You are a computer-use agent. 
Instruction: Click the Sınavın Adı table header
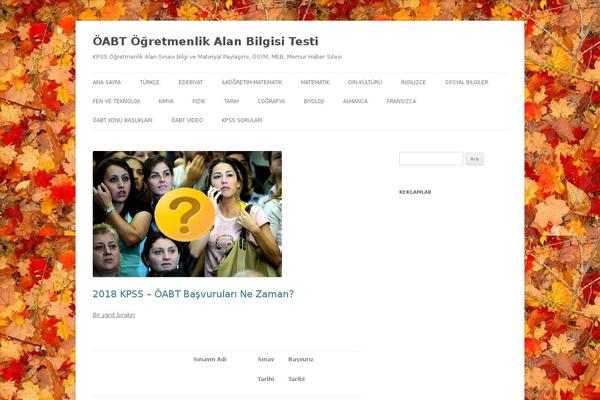(210, 359)
